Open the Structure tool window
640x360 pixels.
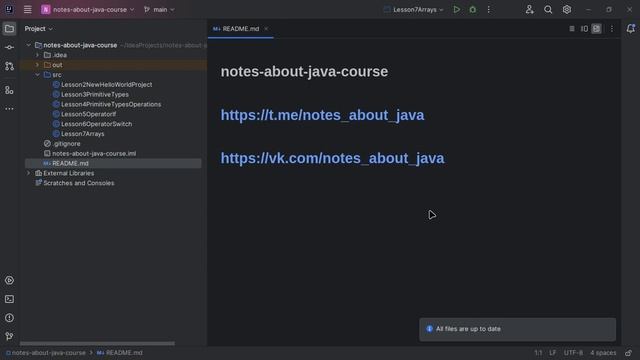[9, 90]
